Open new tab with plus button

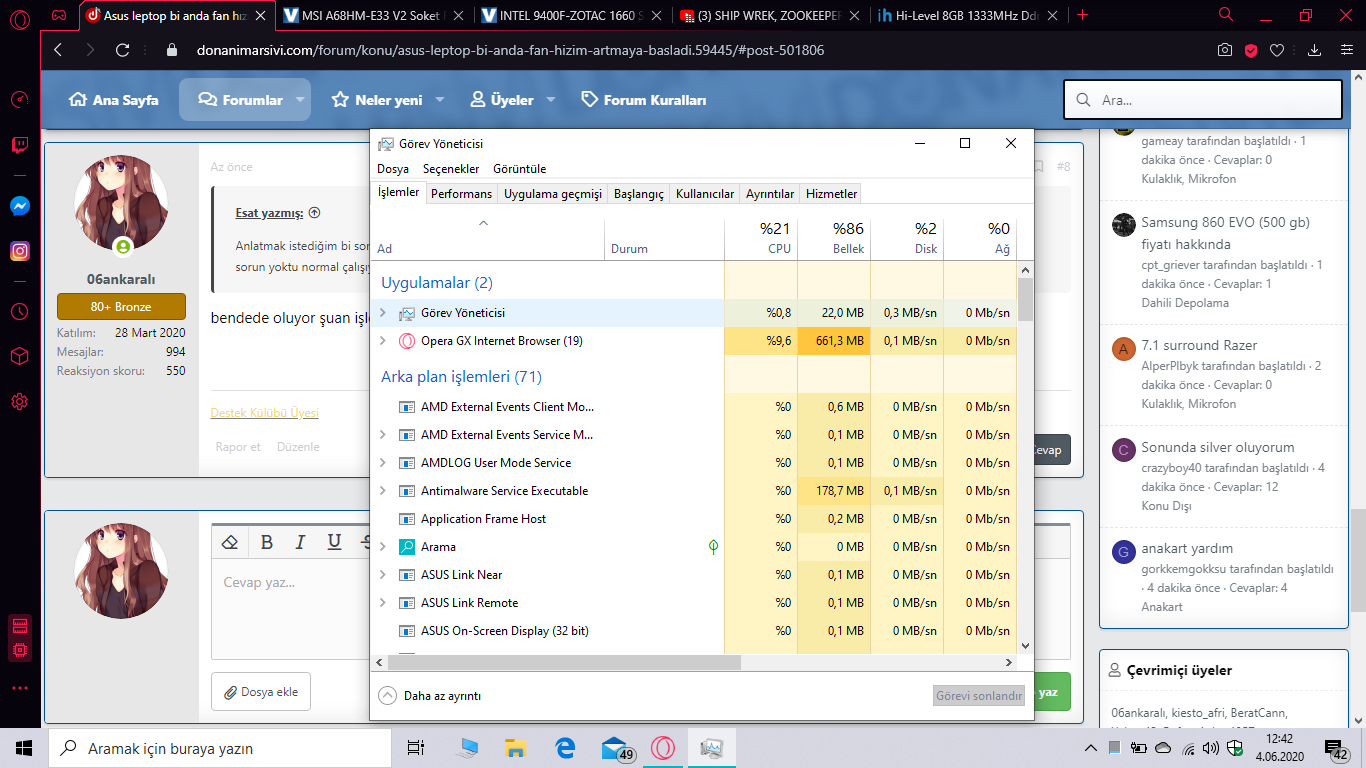tap(1082, 15)
